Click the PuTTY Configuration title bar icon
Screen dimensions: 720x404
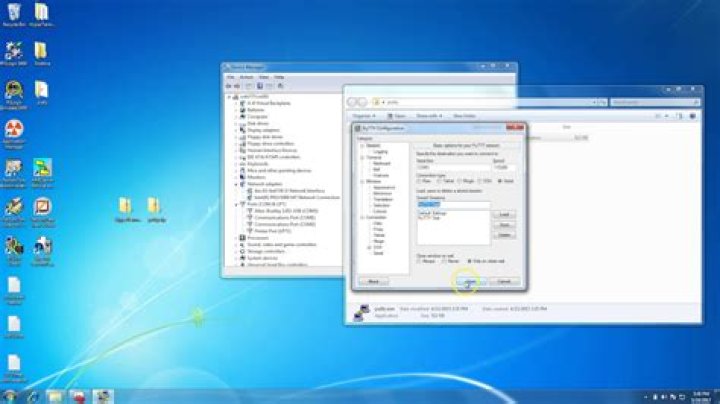pos(358,128)
